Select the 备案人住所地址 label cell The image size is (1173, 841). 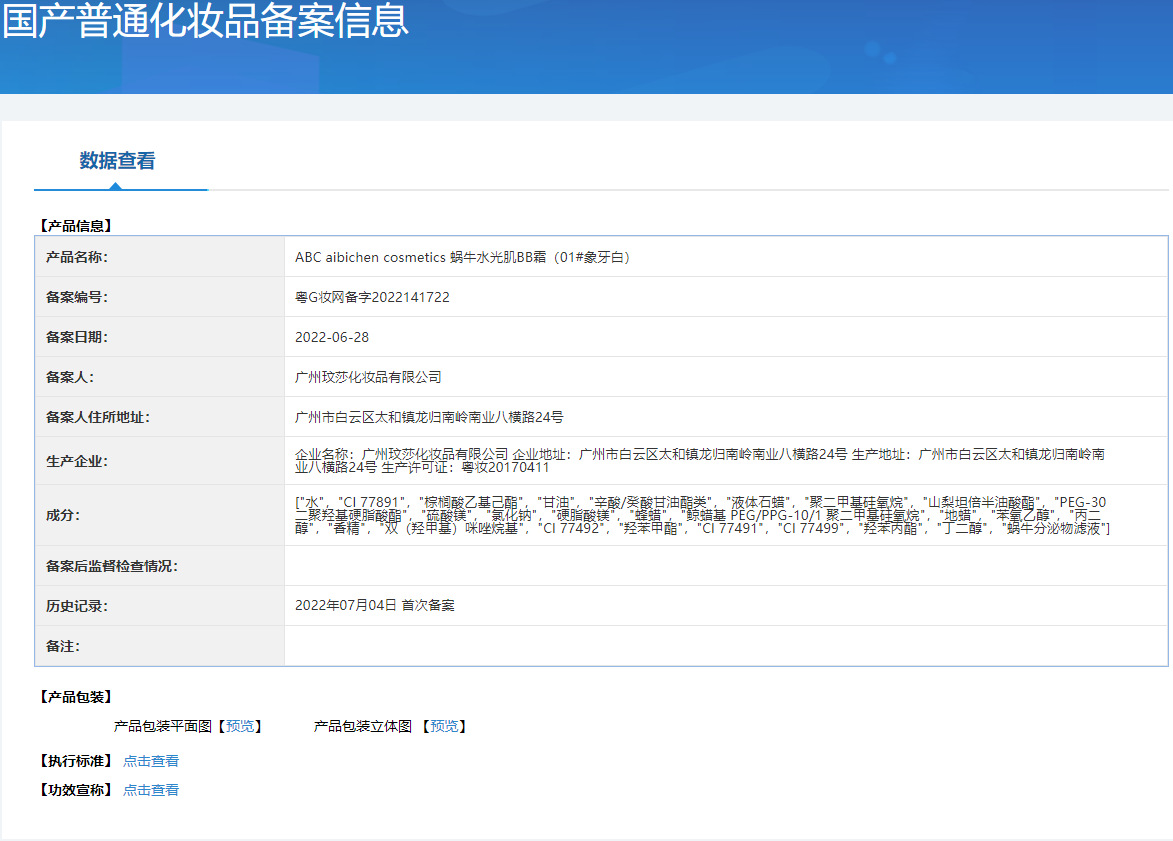pos(159,418)
